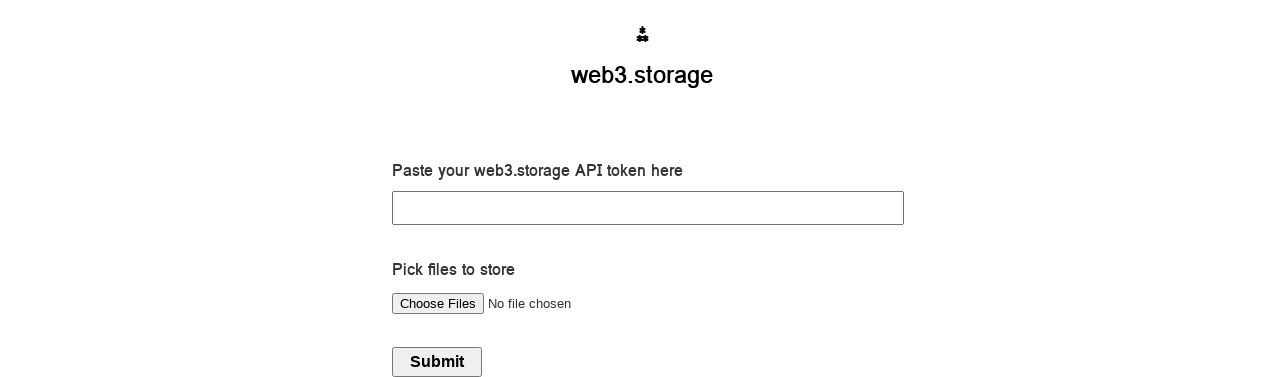Screen dimensions: 1284x377
Task: Click the 'No file chosen' text
Action: (x=529, y=304)
